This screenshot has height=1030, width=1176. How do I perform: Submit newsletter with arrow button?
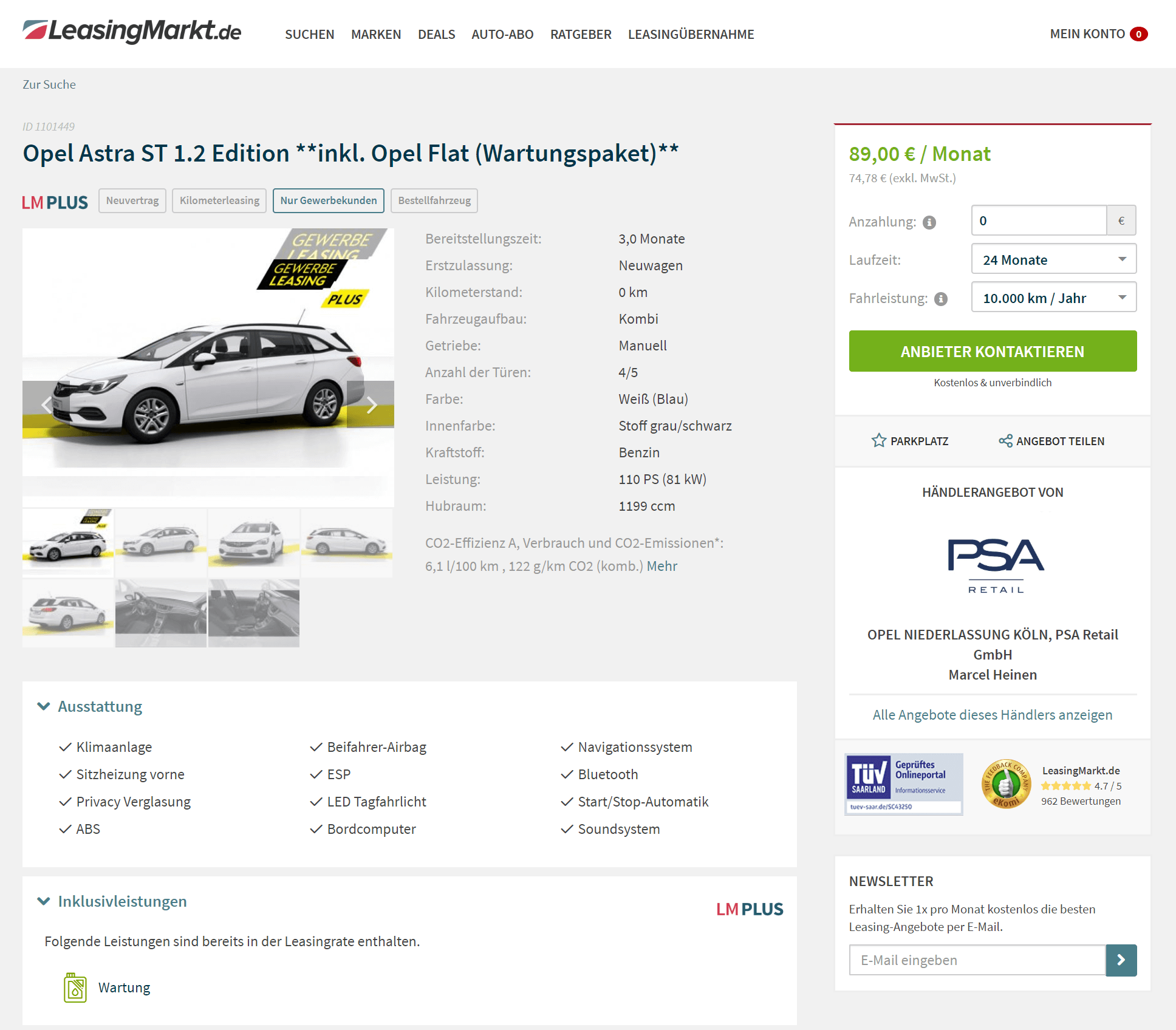pyautogui.click(x=1121, y=960)
